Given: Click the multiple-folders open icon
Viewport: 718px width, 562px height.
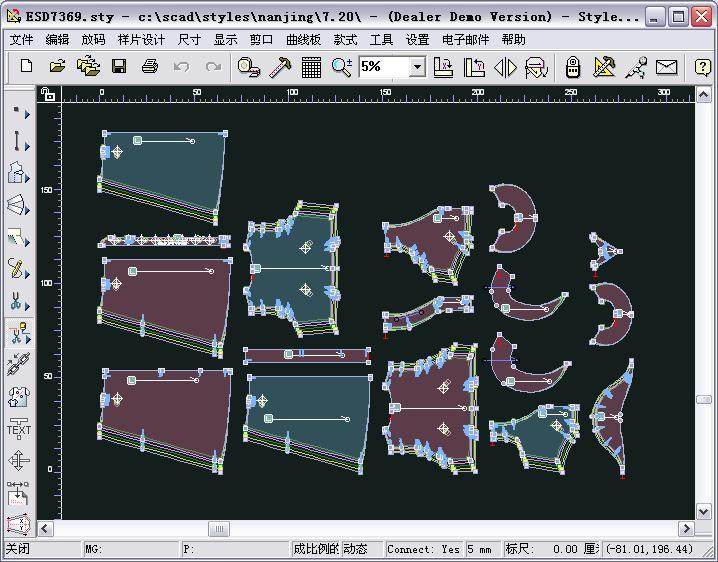Looking at the screenshot, I should (x=88, y=66).
